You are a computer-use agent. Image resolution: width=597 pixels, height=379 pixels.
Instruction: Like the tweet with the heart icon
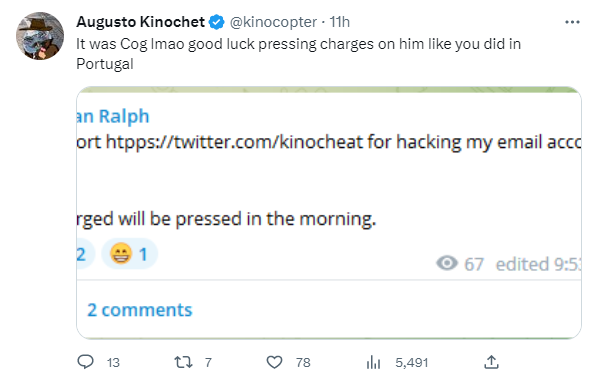click(274, 362)
